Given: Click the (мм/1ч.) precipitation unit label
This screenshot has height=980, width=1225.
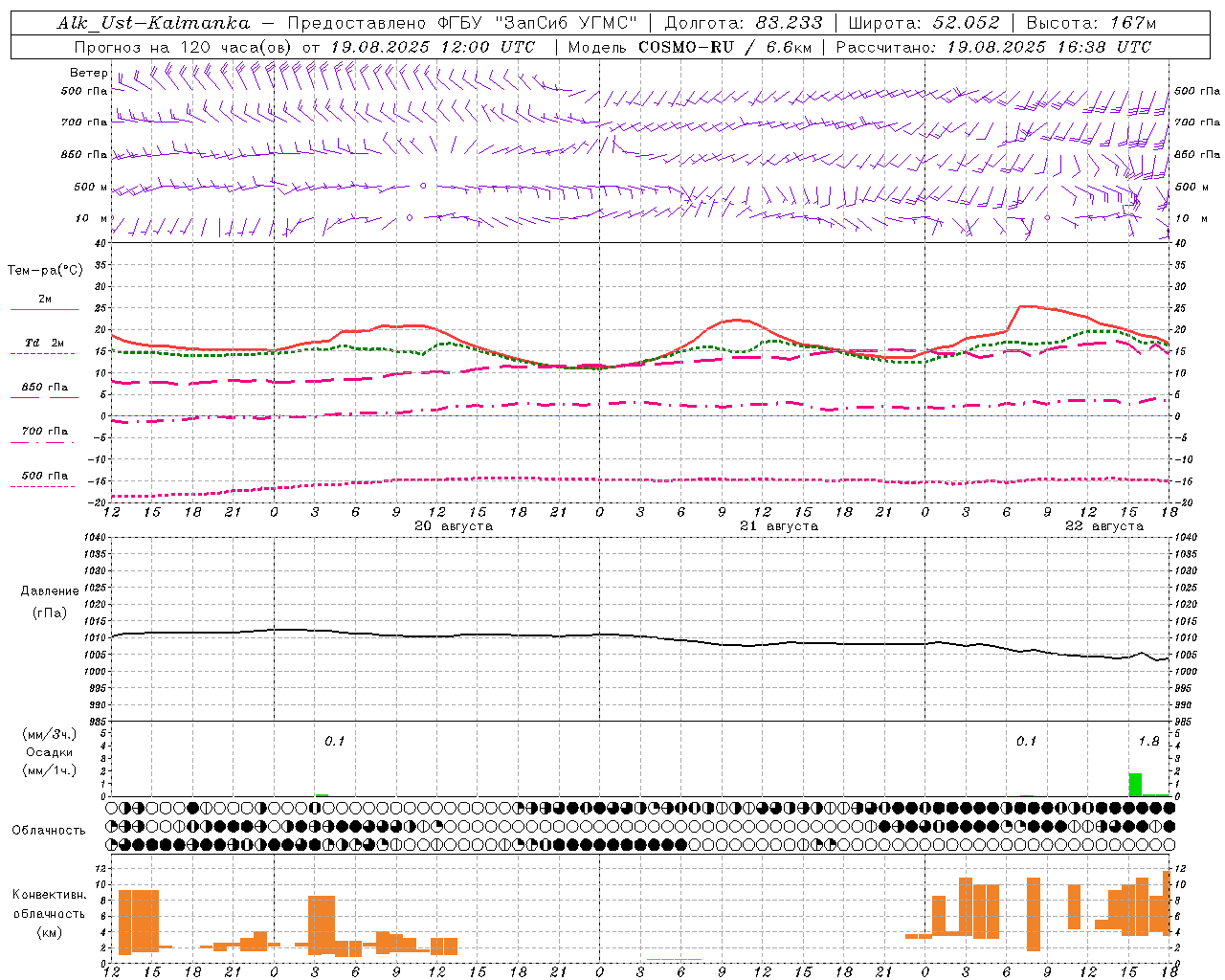Looking at the screenshot, I should pyautogui.click(x=50, y=770).
